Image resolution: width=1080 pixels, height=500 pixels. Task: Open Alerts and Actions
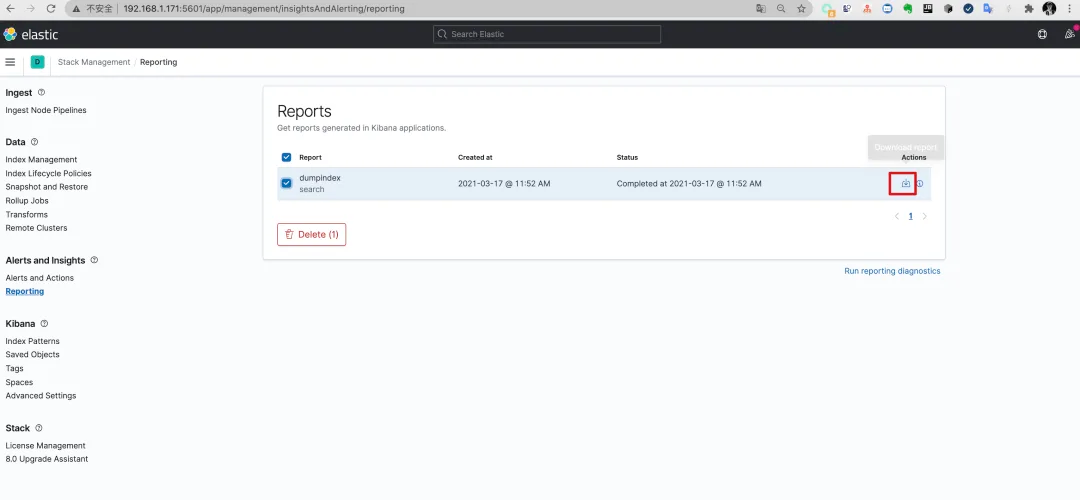pyautogui.click(x=40, y=278)
